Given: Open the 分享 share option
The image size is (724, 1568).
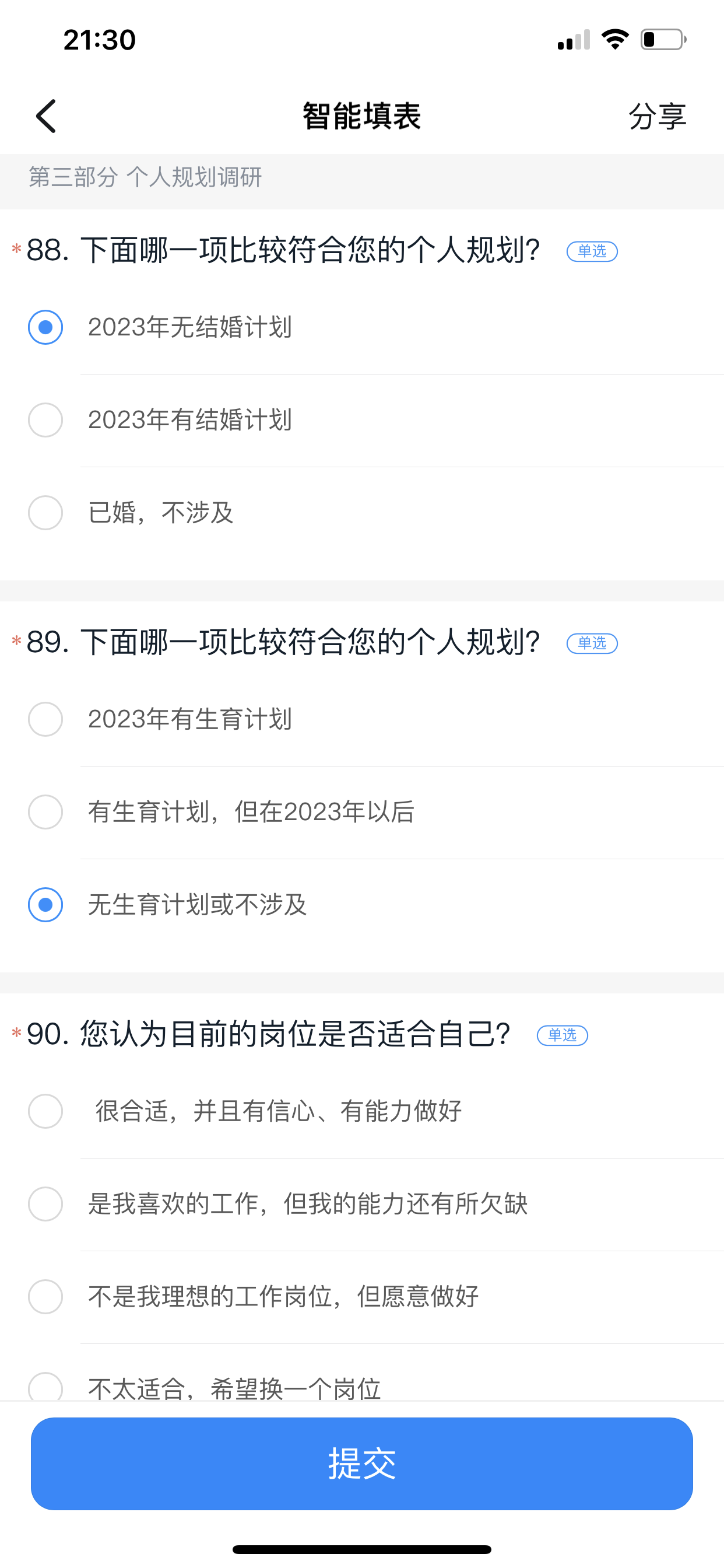Looking at the screenshot, I should pyautogui.click(x=657, y=116).
